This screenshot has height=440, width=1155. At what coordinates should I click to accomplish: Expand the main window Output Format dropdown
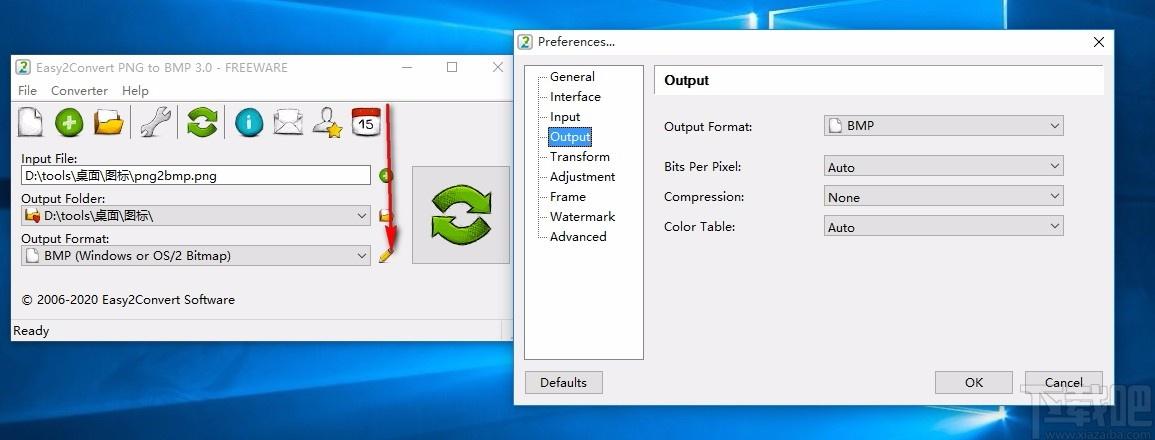click(x=196, y=256)
